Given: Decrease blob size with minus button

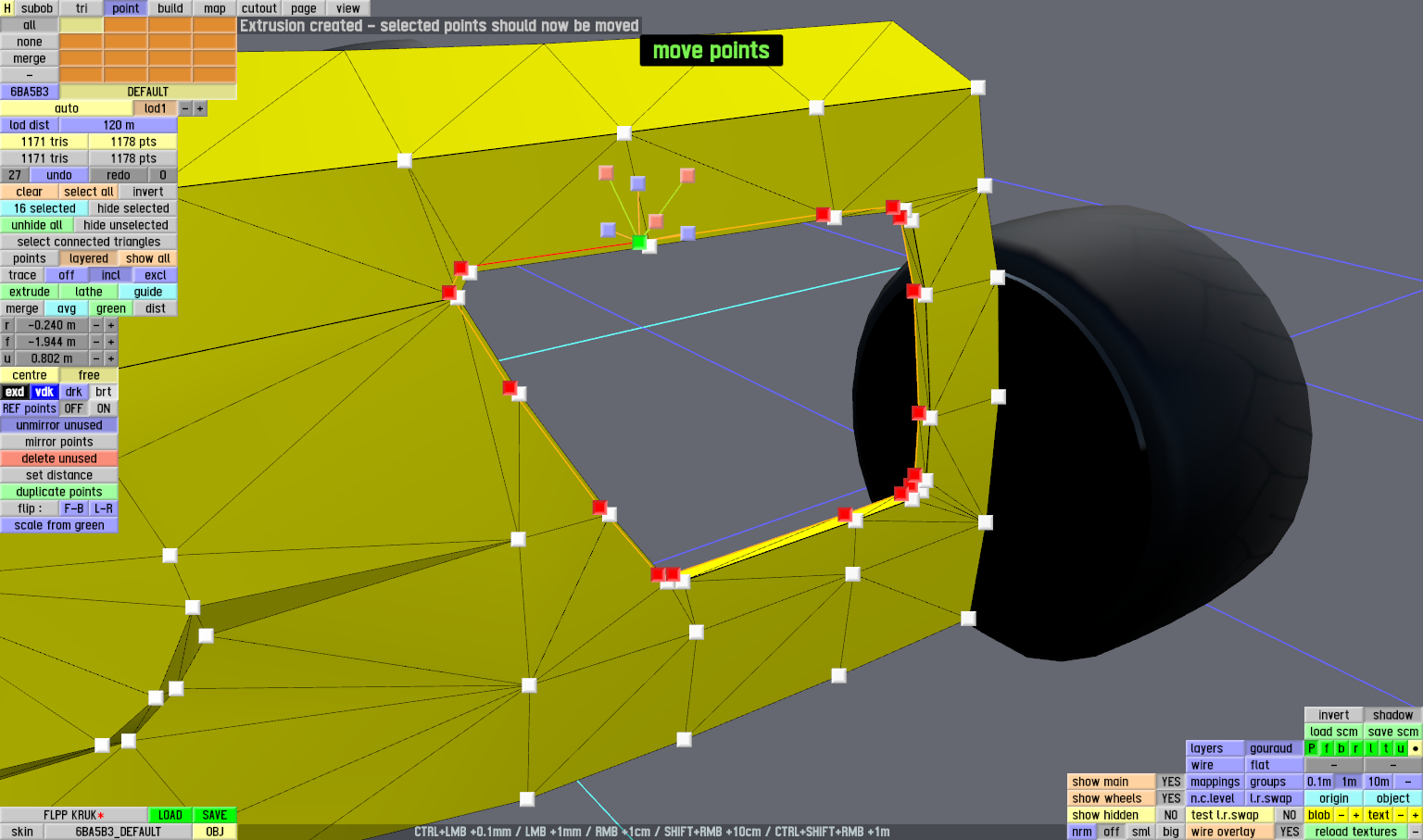Looking at the screenshot, I should pyautogui.click(x=1341, y=815).
